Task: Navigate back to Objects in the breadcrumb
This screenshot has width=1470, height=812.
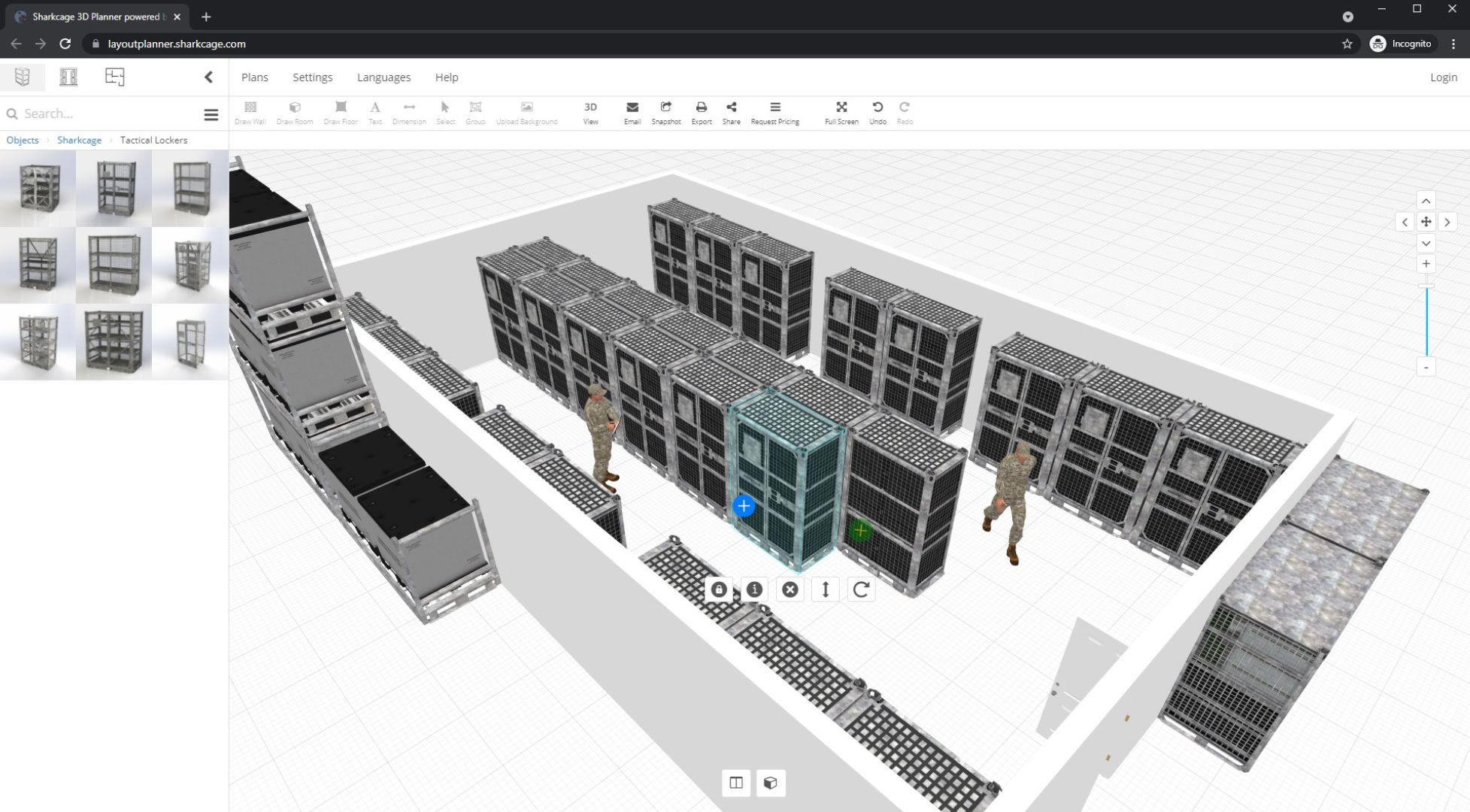Action: click(x=22, y=140)
